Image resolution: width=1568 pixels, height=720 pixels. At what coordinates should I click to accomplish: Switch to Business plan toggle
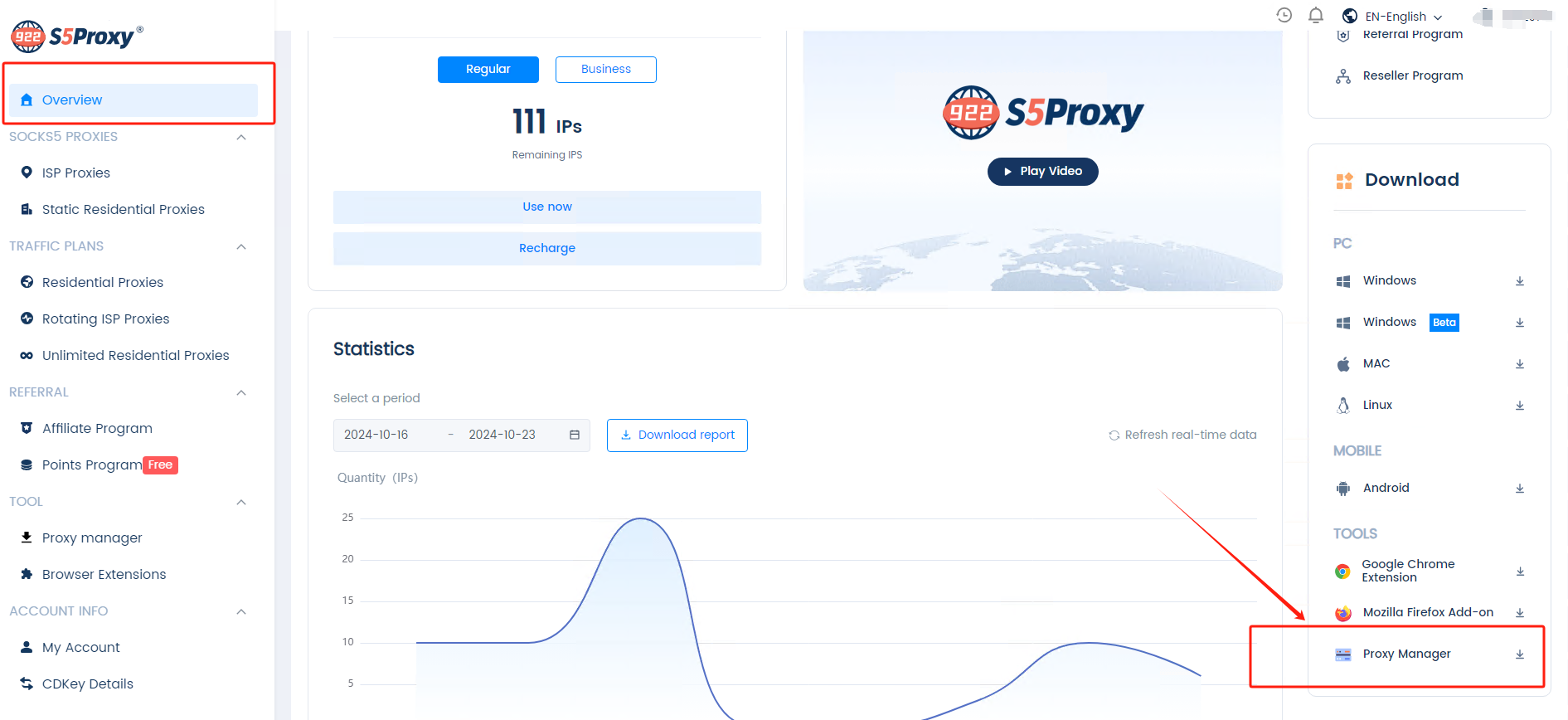click(x=605, y=70)
